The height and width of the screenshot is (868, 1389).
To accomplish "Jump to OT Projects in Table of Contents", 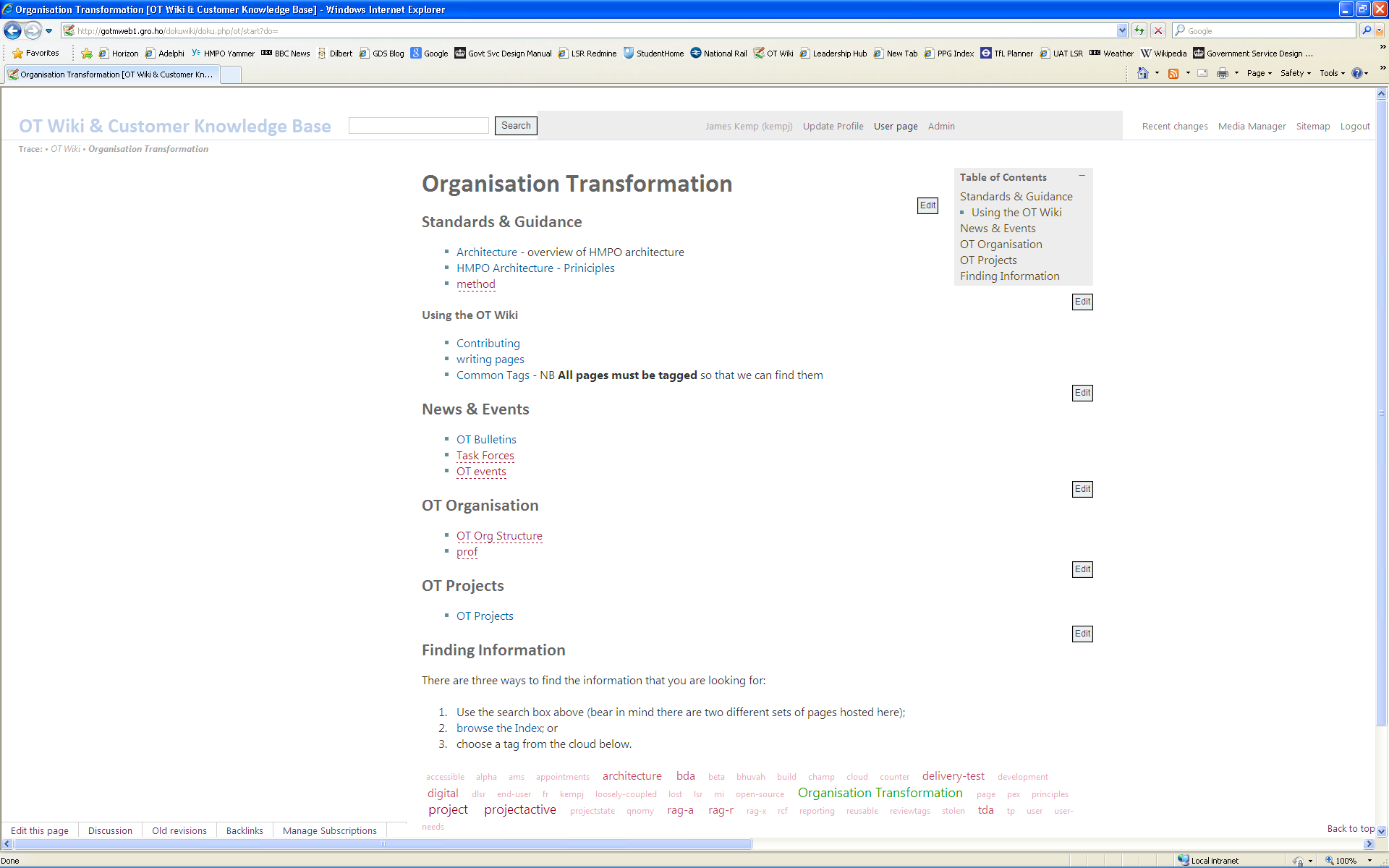I will pyautogui.click(x=988, y=260).
